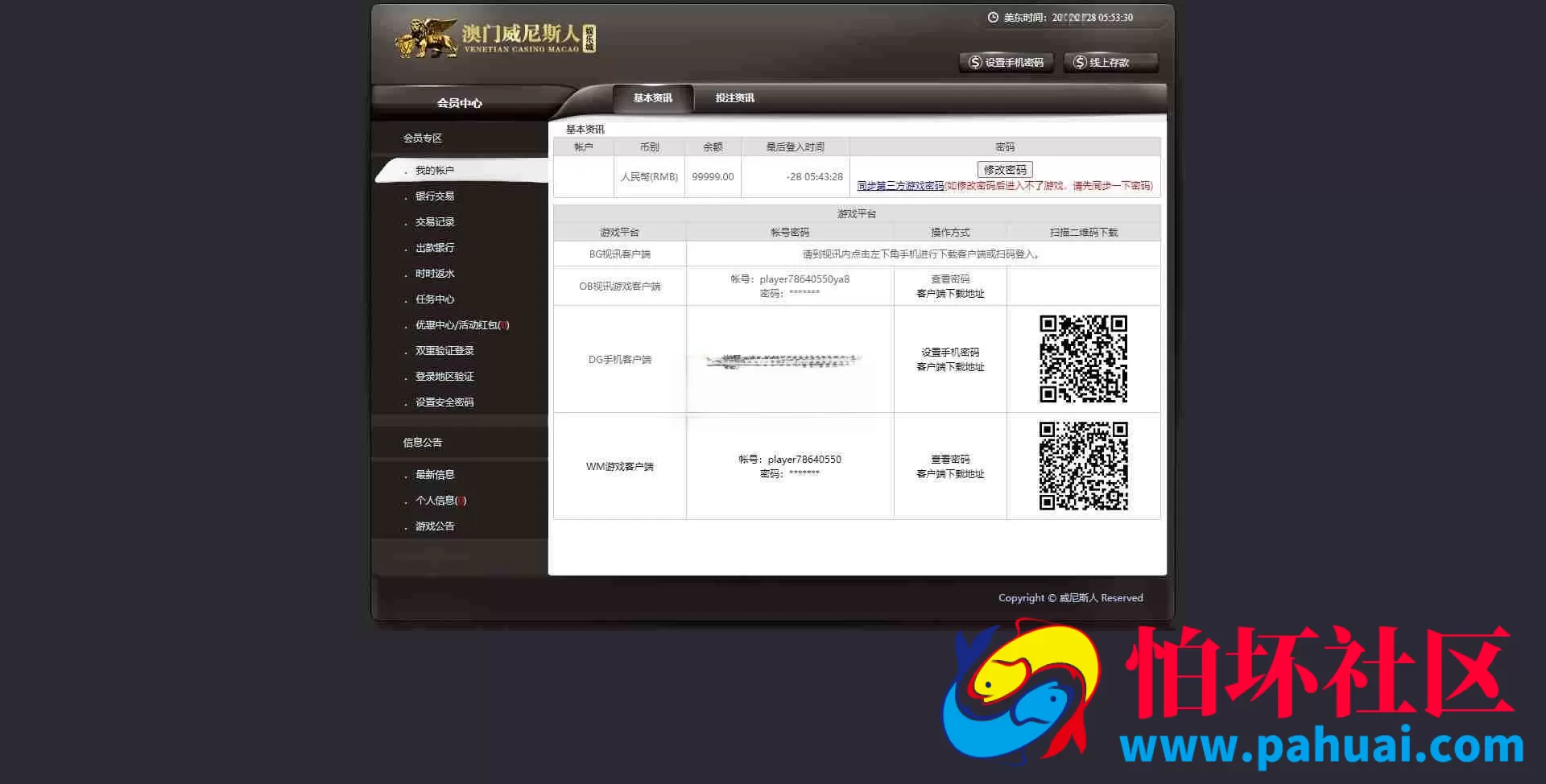
Task: Open 出款银行 in the sidebar
Action: (435, 248)
